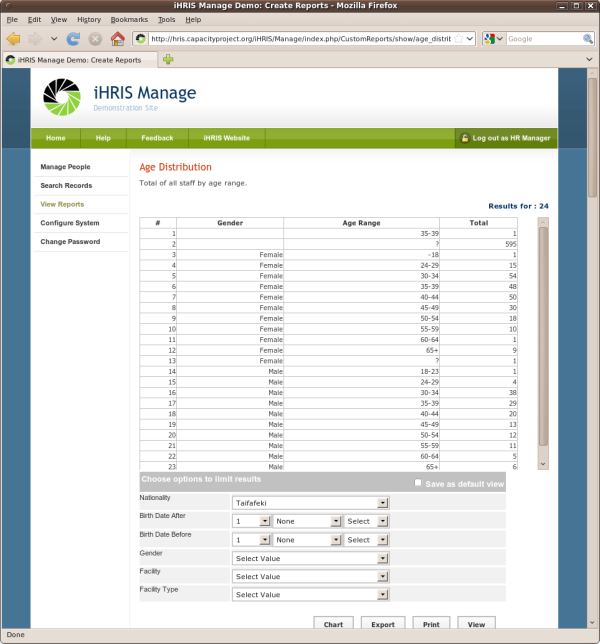This screenshot has width=600, height=644.
Task: Open the Nationality dropdown
Action: [310, 503]
